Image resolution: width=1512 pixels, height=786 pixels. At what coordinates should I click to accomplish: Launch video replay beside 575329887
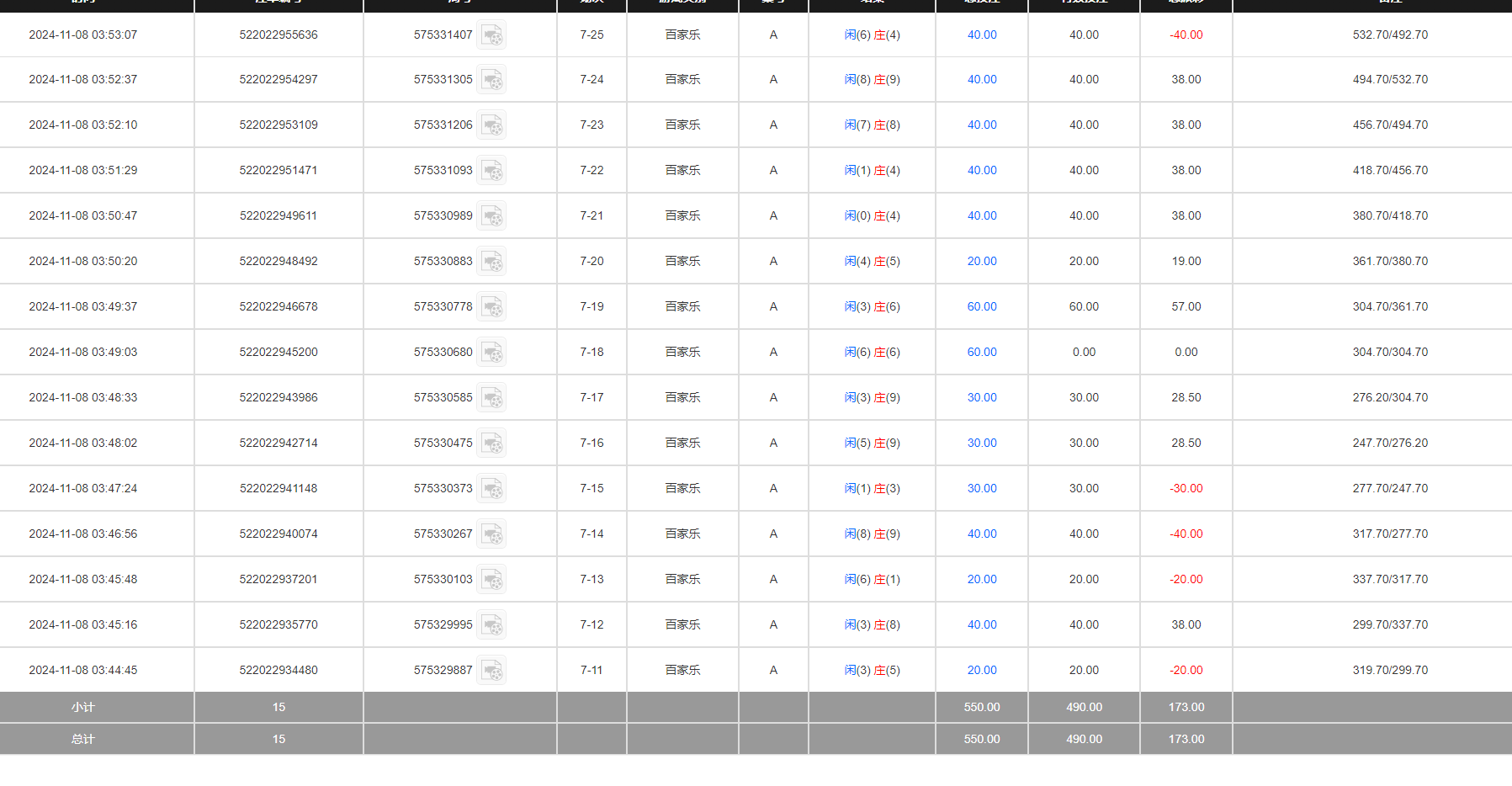491,671
